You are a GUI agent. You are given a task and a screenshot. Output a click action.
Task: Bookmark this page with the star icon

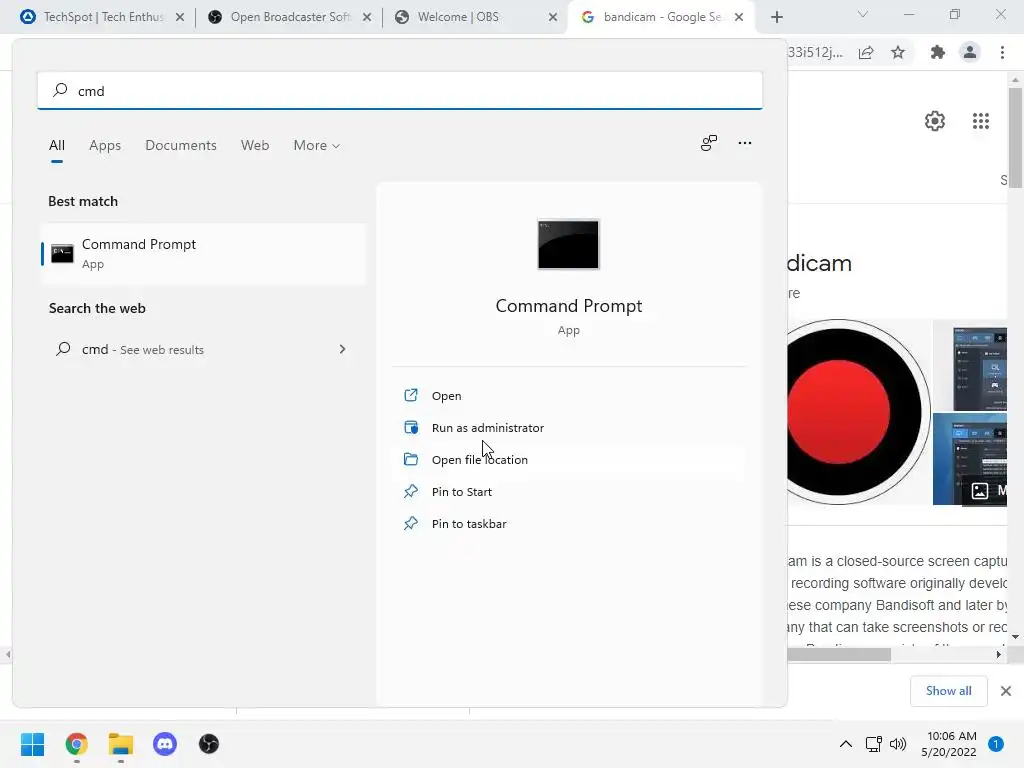[898, 53]
